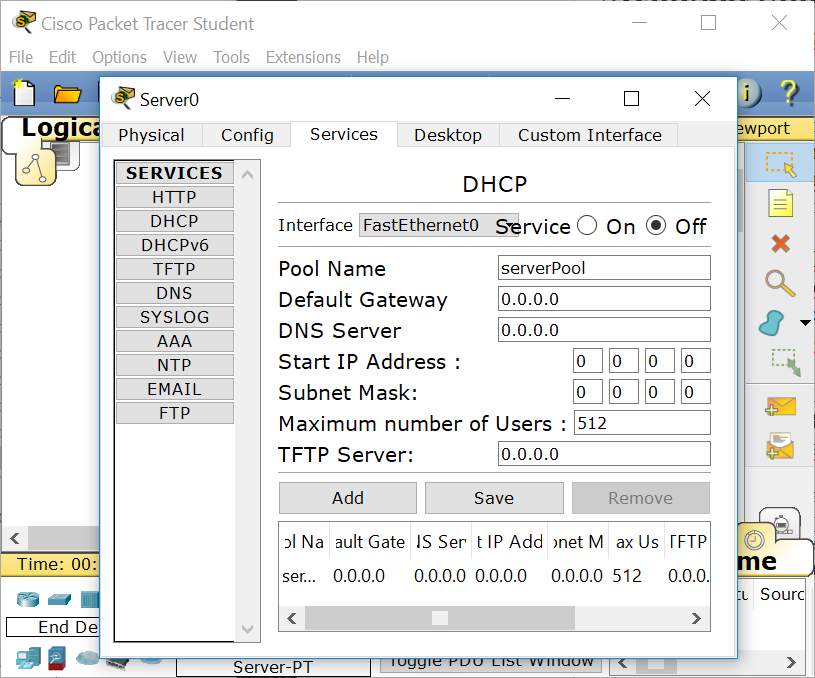
Task: Select the Routers device category icon
Action: point(28,599)
